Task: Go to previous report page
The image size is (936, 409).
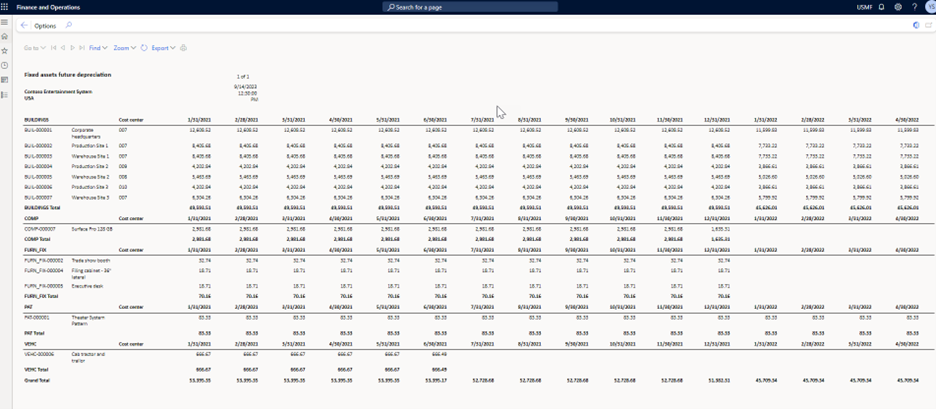Action: [x=63, y=48]
